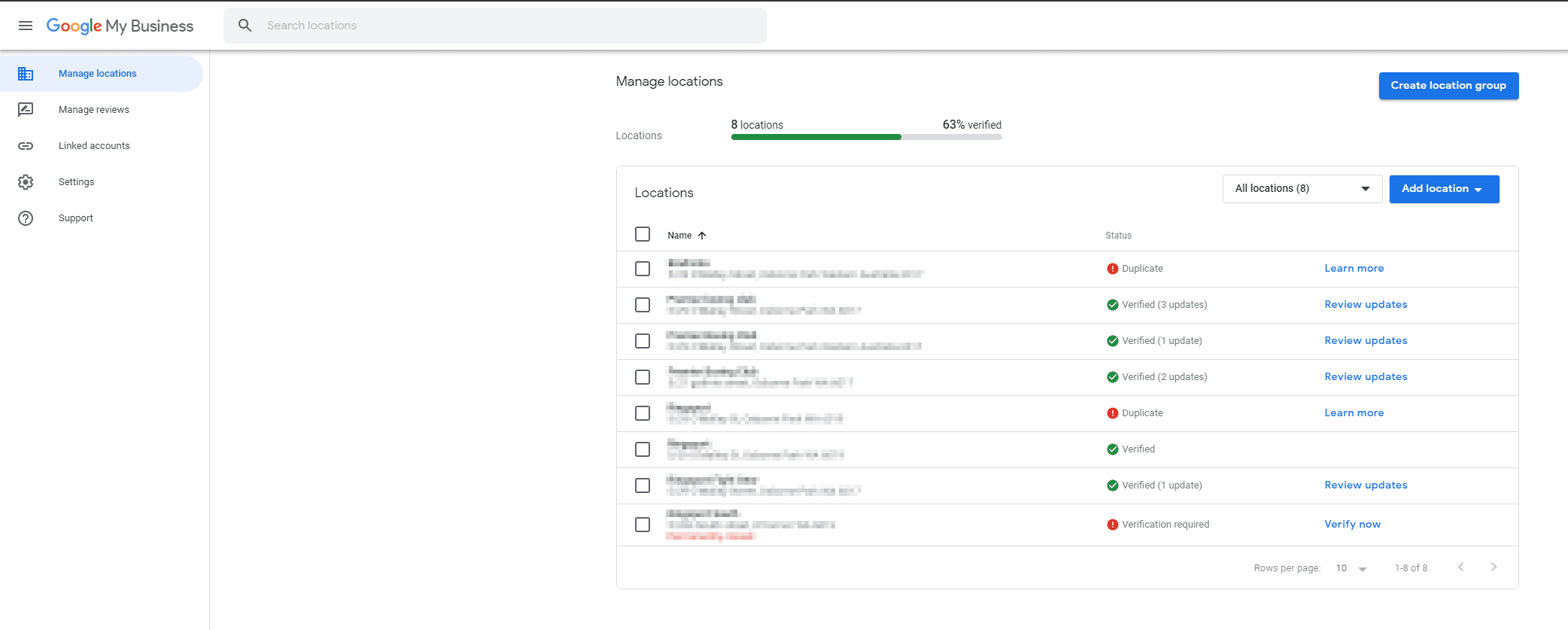Select checkbox for first Duplicate location

(x=643, y=269)
